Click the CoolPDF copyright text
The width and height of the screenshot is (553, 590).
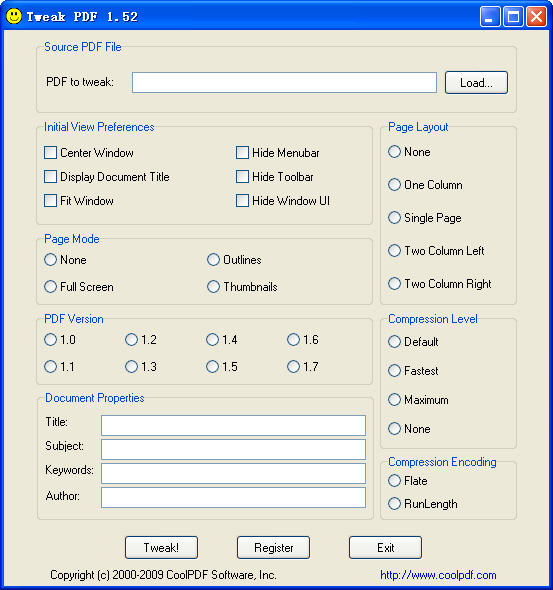163,575
